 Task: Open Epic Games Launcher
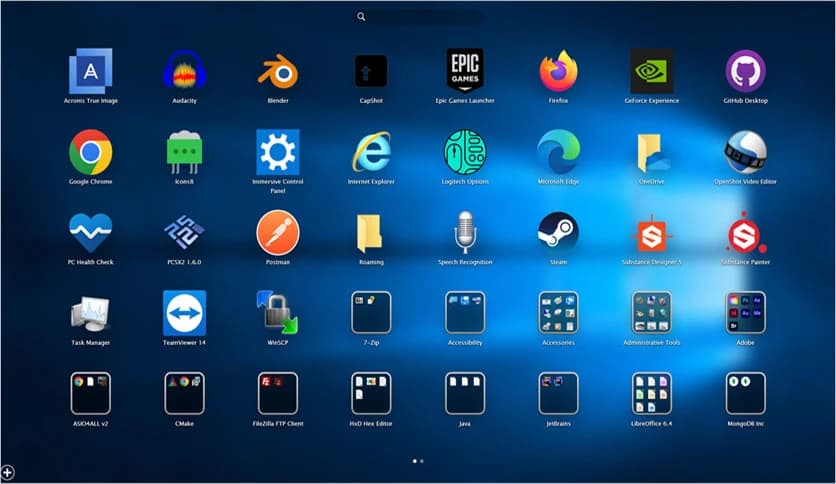[x=465, y=70]
